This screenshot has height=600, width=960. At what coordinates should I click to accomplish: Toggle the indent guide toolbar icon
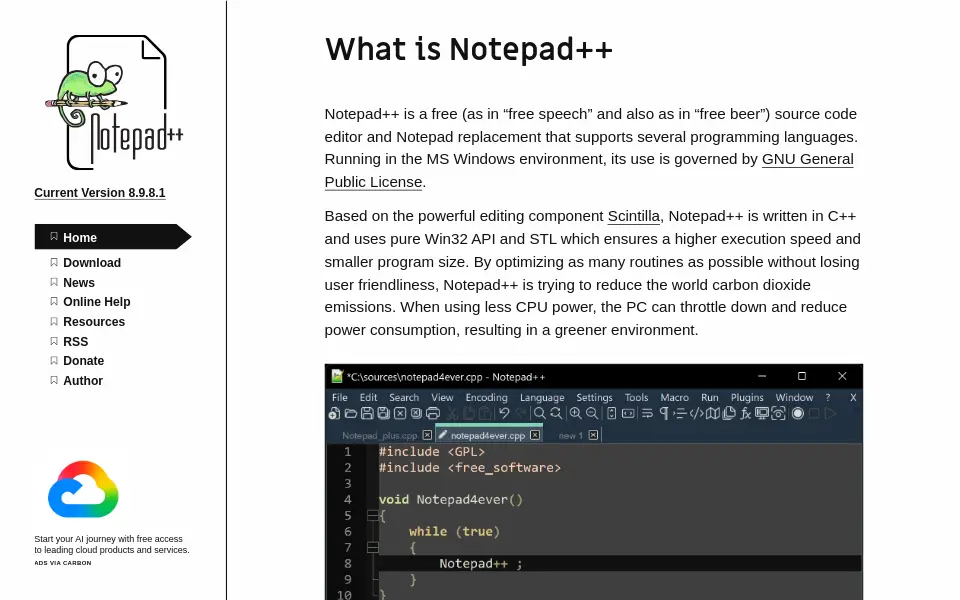click(x=680, y=413)
